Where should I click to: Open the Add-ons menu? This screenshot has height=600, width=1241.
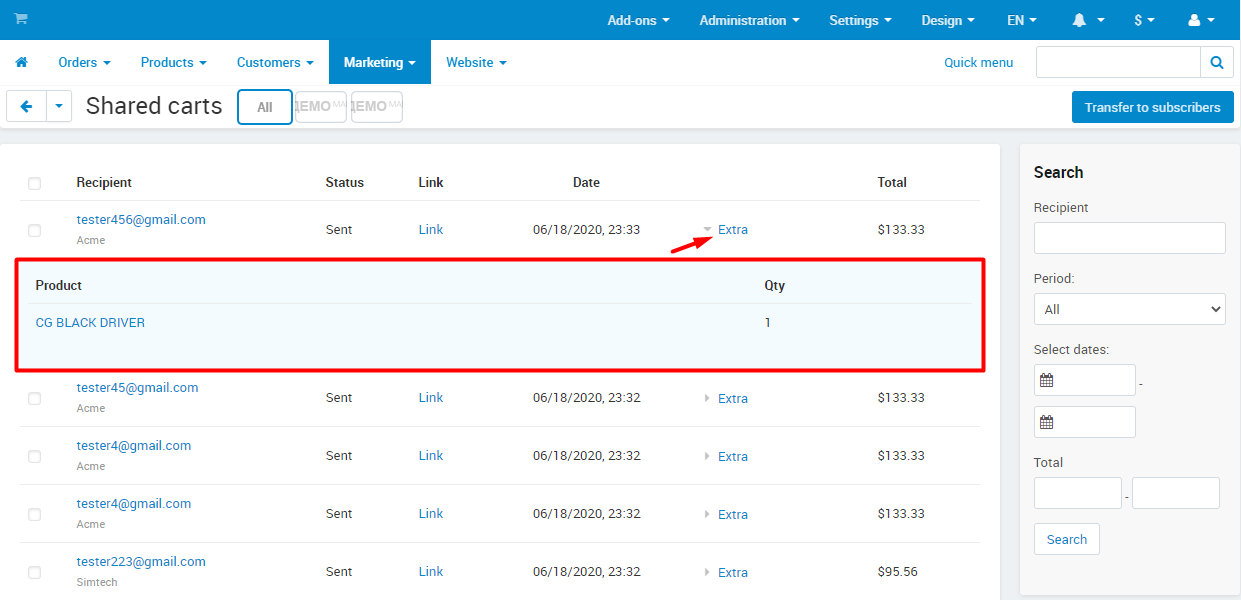point(638,20)
